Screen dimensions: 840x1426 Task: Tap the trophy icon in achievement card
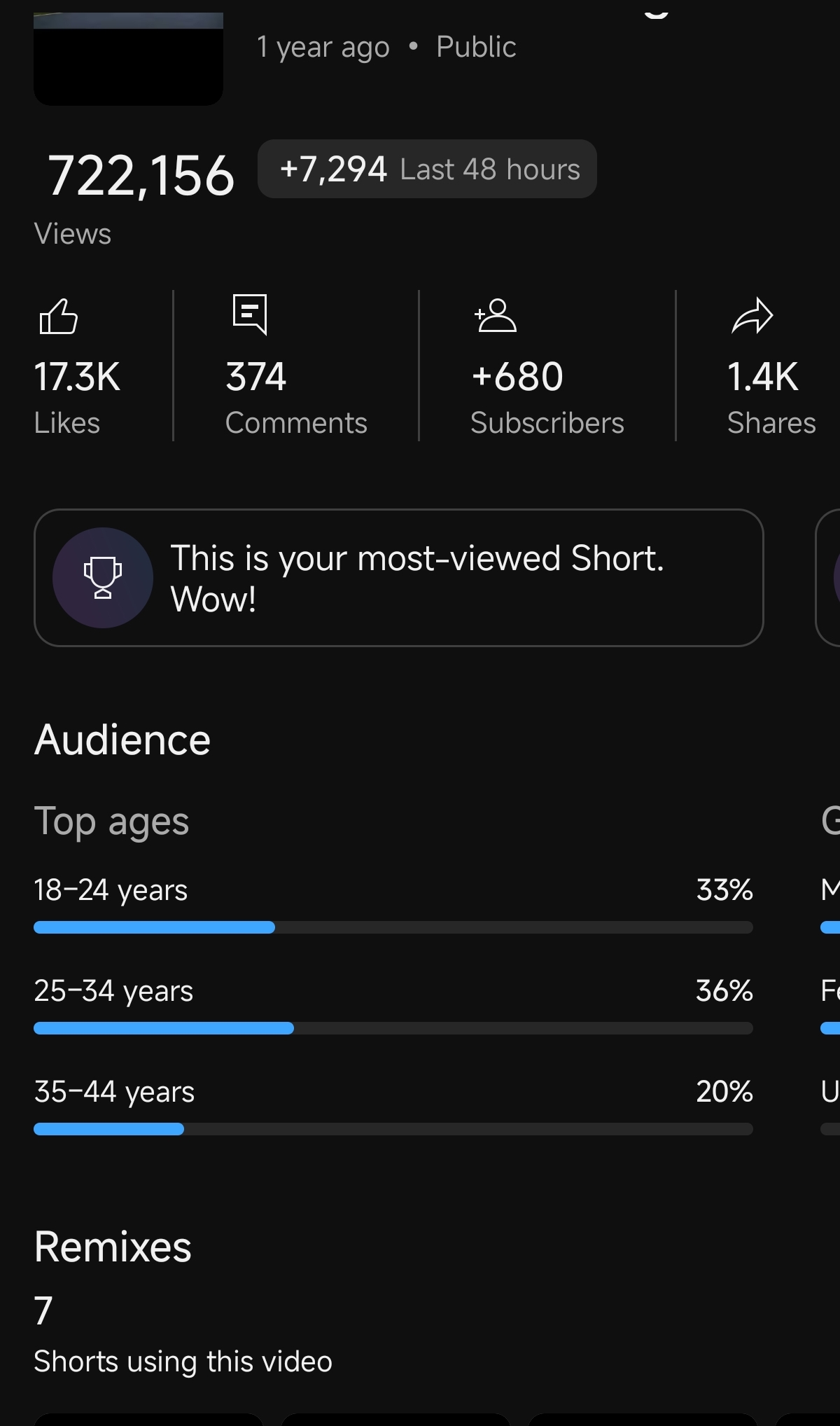(x=103, y=578)
